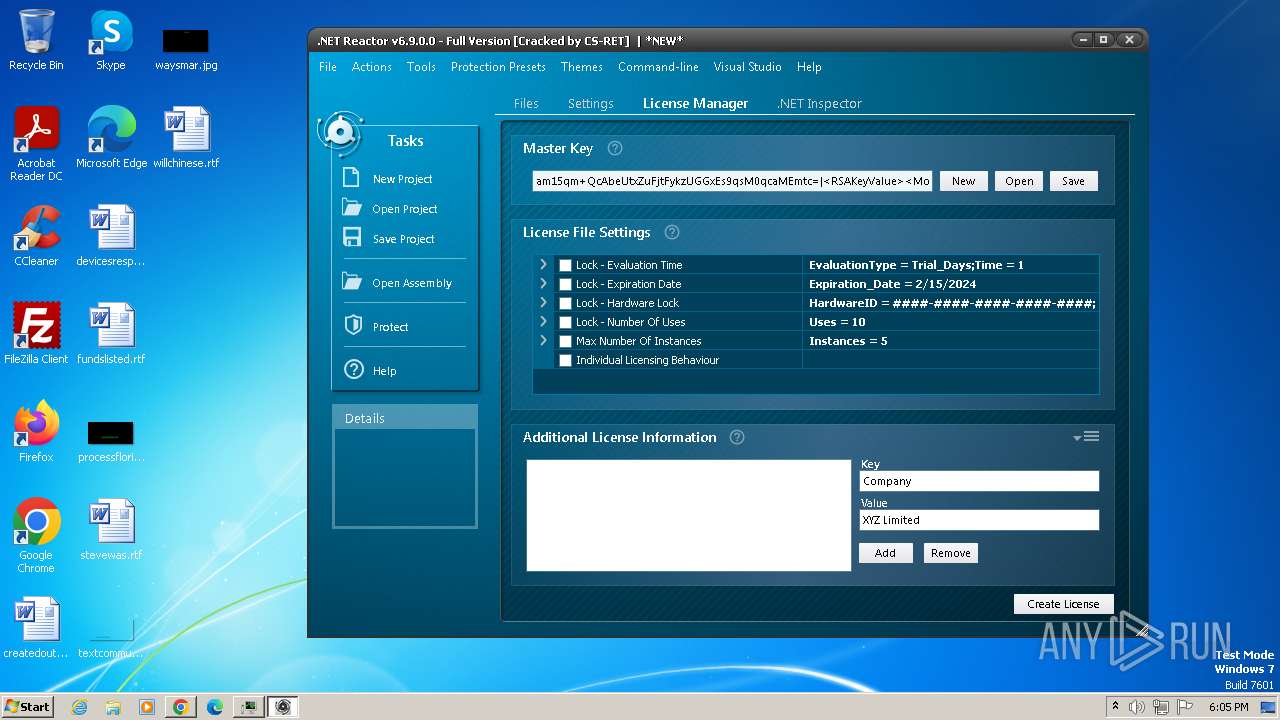Show hidden icons in system tray
This screenshot has width=1280, height=720.
click(x=1115, y=707)
